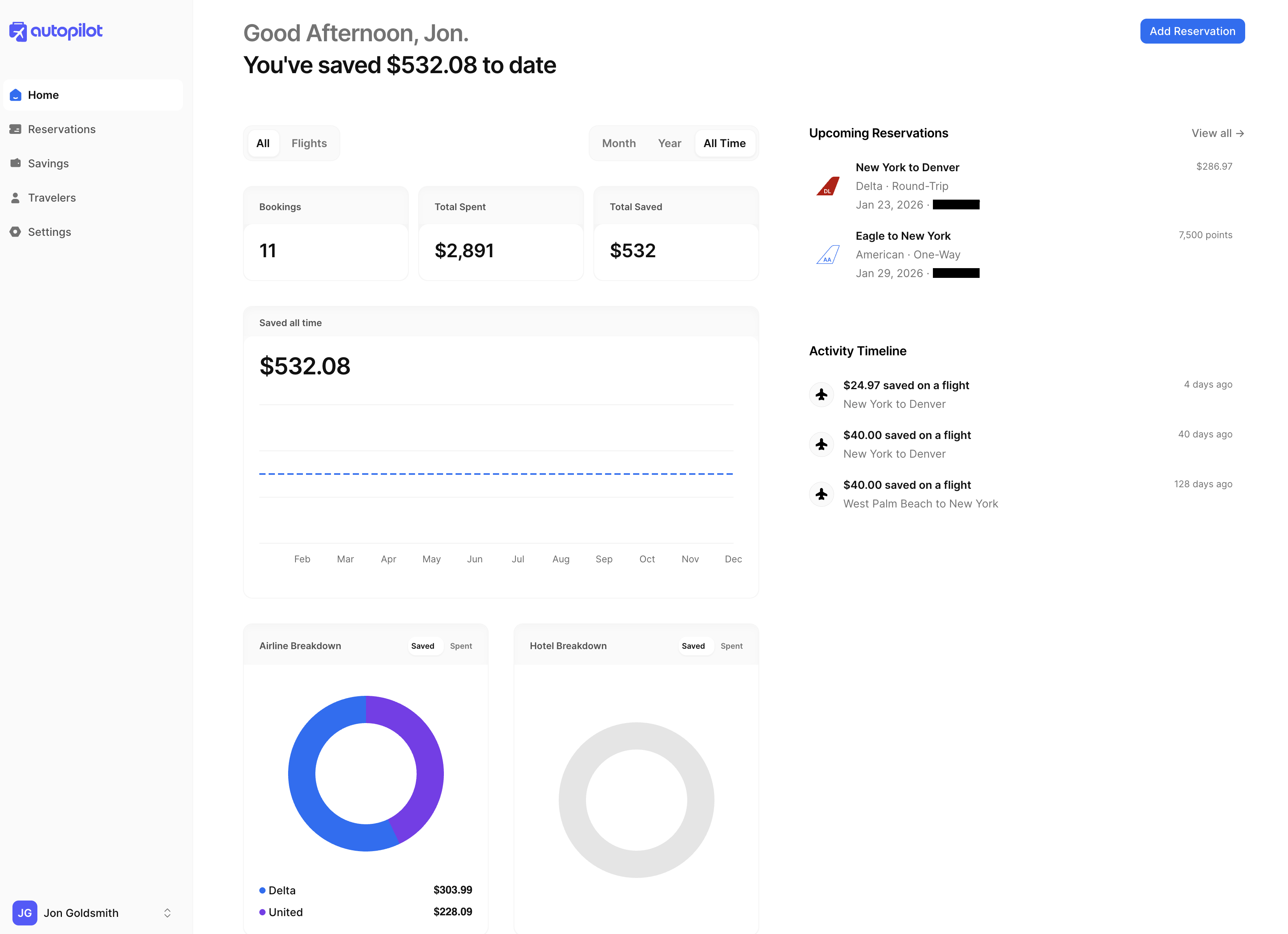Open Reservations via its sidebar icon
The height and width of the screenshot is (934, 1288).
[x=15, y=130]
